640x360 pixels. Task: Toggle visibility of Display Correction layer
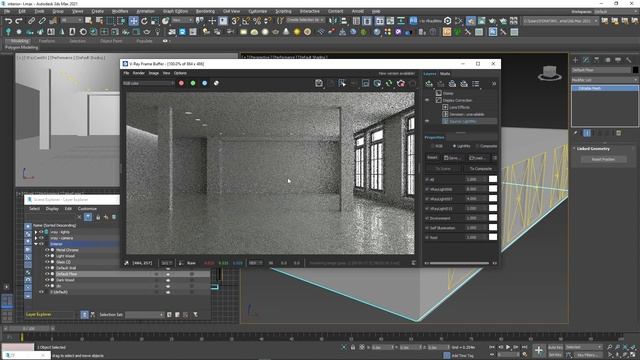click(x=427, y=100)
